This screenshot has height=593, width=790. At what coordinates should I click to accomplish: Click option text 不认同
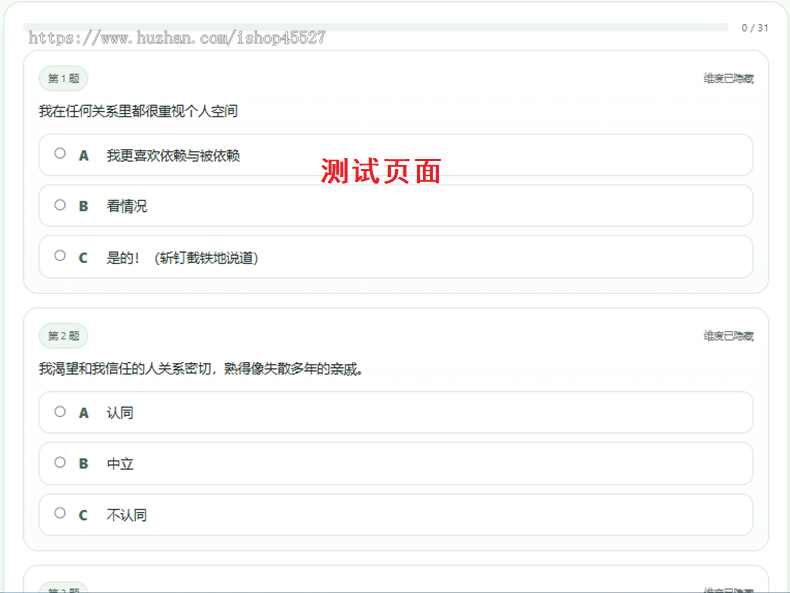tap(127, 515)
